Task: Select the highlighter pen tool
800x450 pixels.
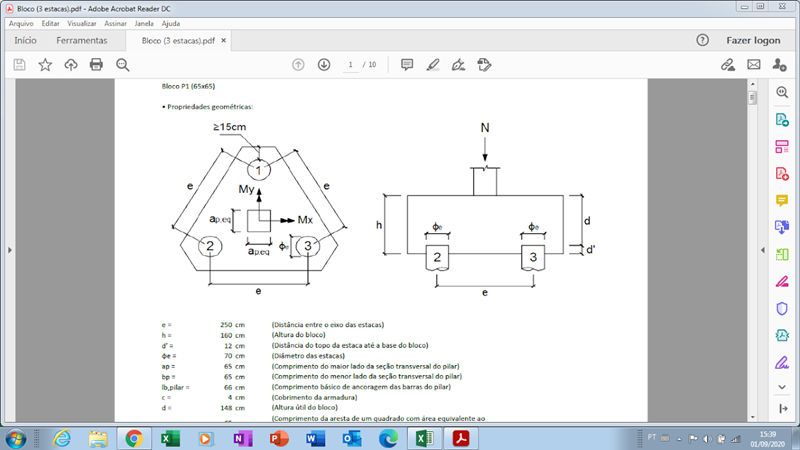Action: [x=433, y=65]
